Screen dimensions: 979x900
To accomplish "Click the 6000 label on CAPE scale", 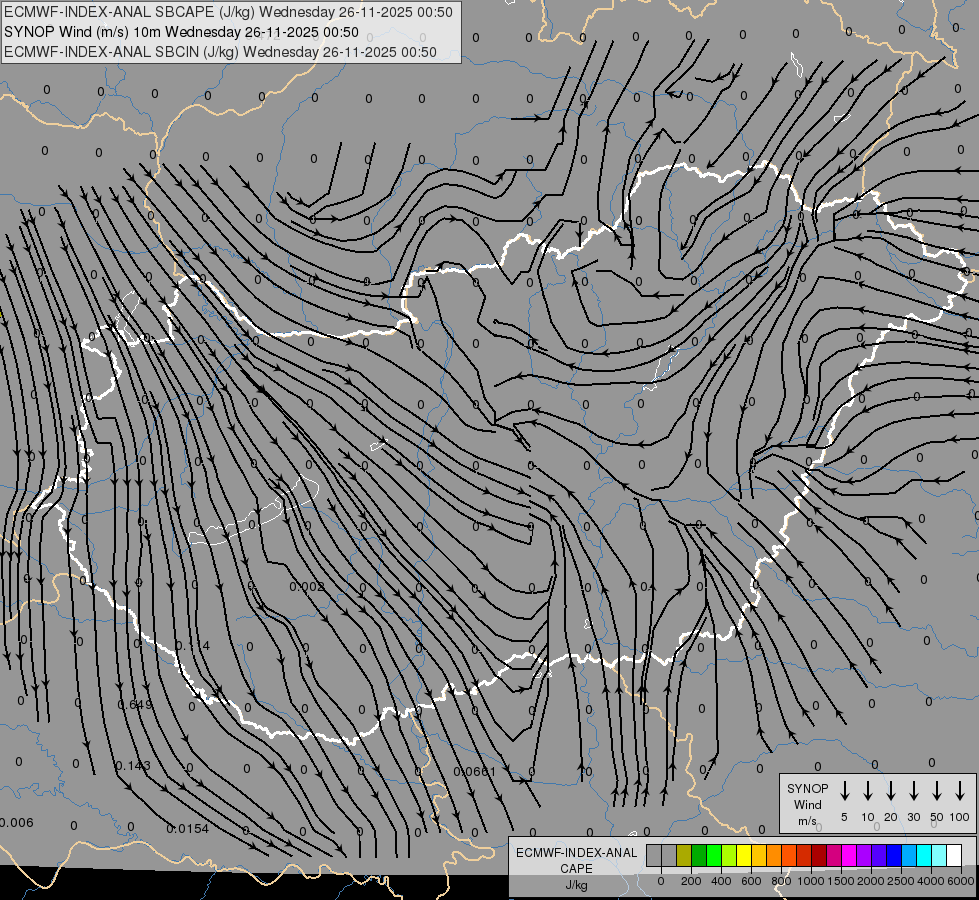I will pyautogui.click(x=961, y=881).
